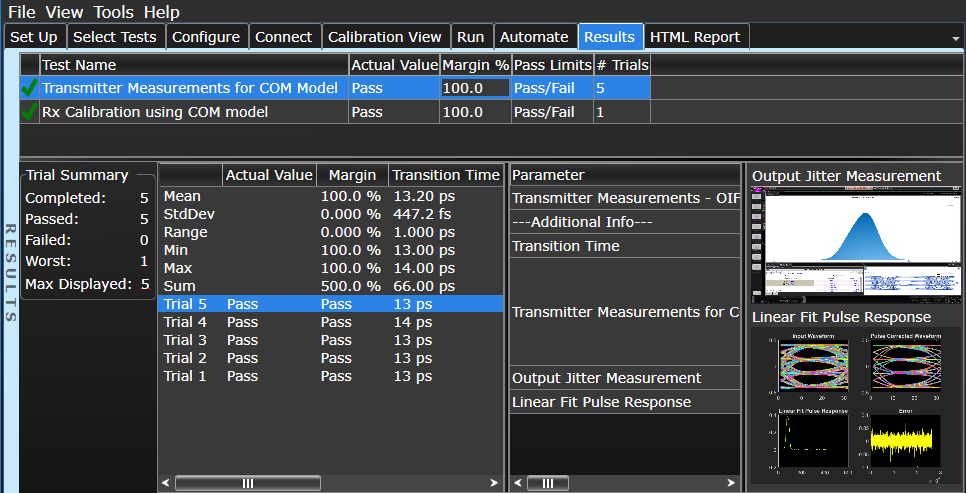Screen dimensions: 966x493
Task: Select the Trial 5 row
Action: [x=331, y=304]
